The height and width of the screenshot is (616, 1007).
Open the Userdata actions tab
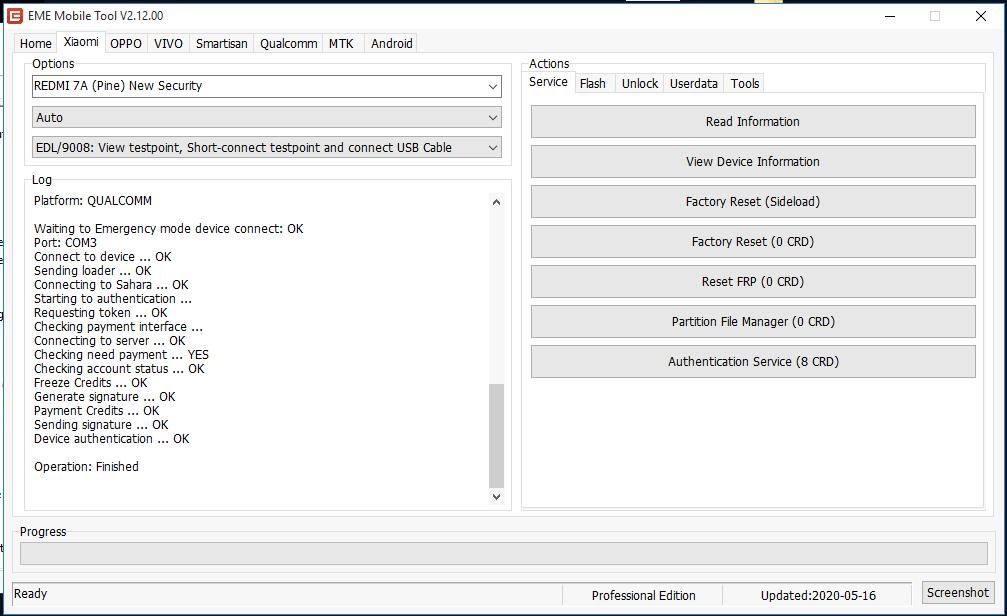(694, 84)
